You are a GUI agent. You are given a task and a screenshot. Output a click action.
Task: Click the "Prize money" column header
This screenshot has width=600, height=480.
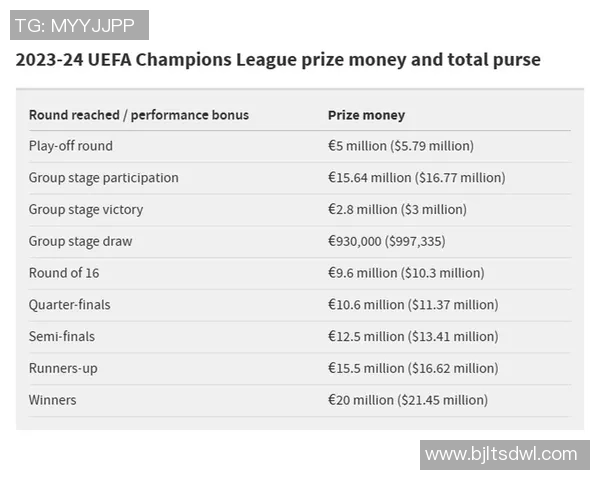(366, 115)
